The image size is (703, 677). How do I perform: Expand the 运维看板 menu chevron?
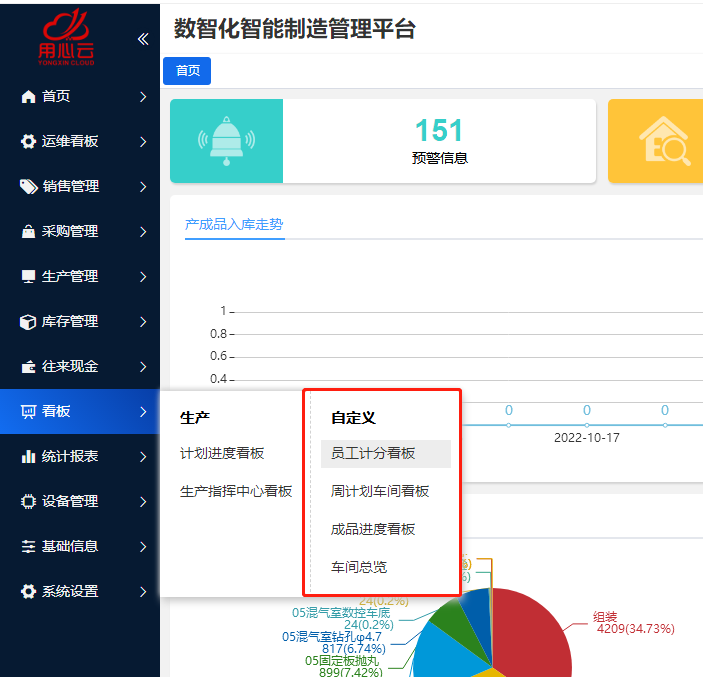tap(143, 142)
